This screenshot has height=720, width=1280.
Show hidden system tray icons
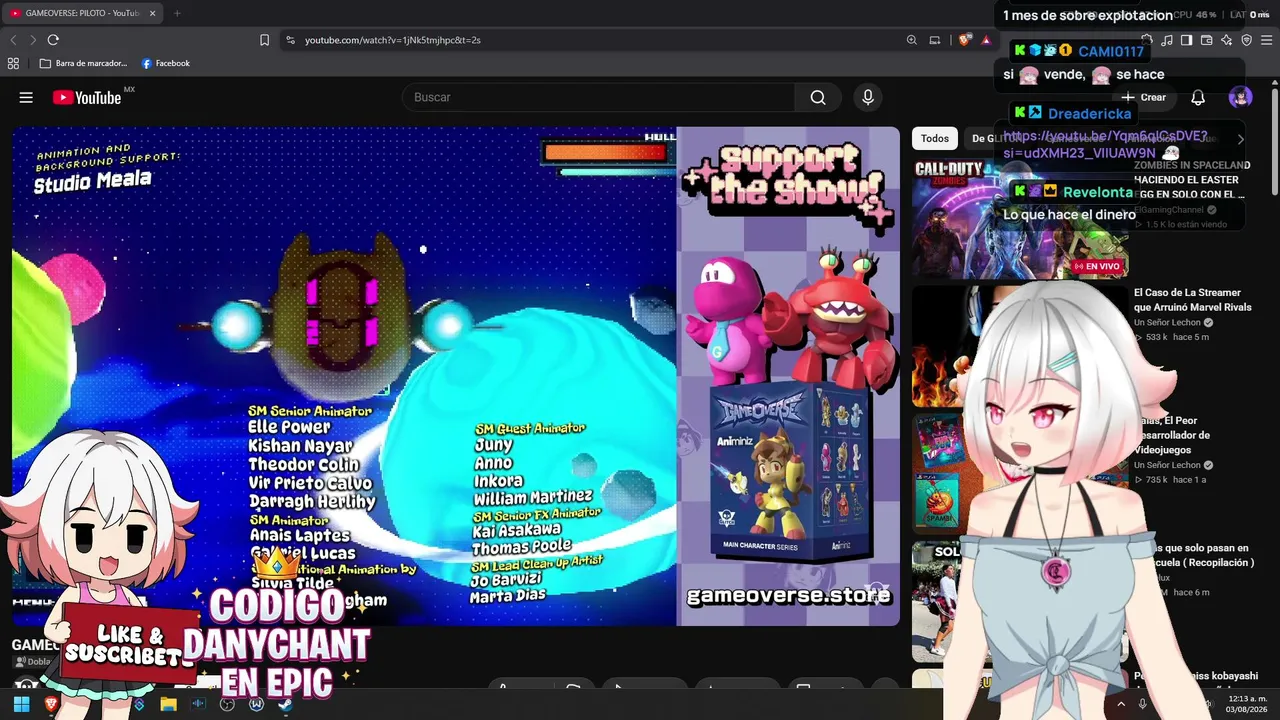pos(1121,704)
